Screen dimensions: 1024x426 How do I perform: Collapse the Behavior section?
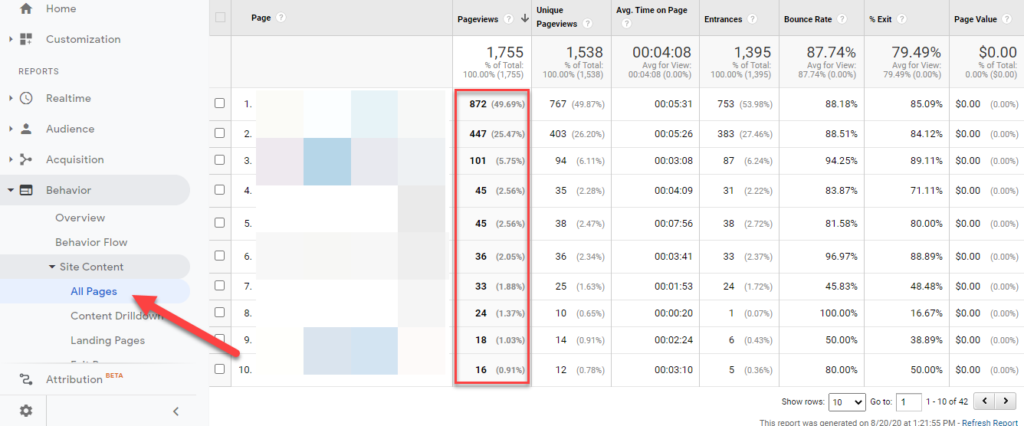(11, 190)
